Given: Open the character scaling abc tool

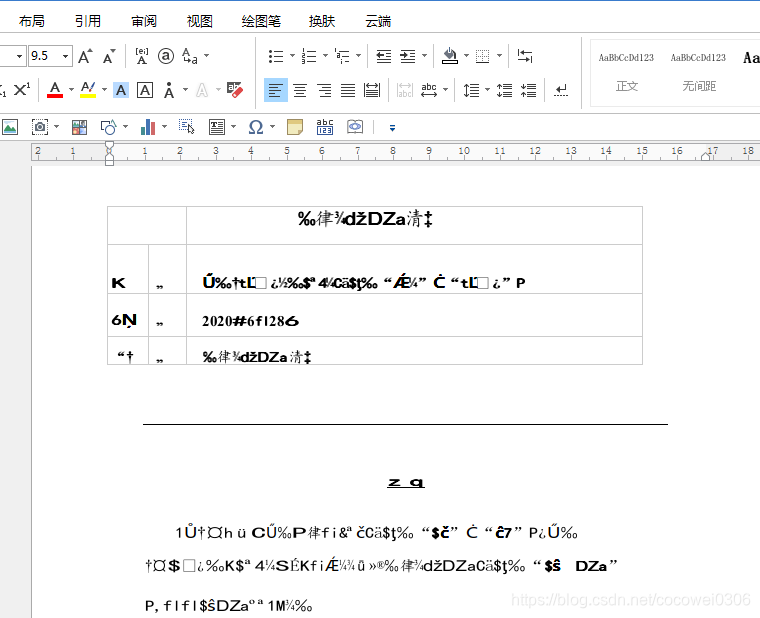Looking at the screenshot, I should tap(429, 90).
